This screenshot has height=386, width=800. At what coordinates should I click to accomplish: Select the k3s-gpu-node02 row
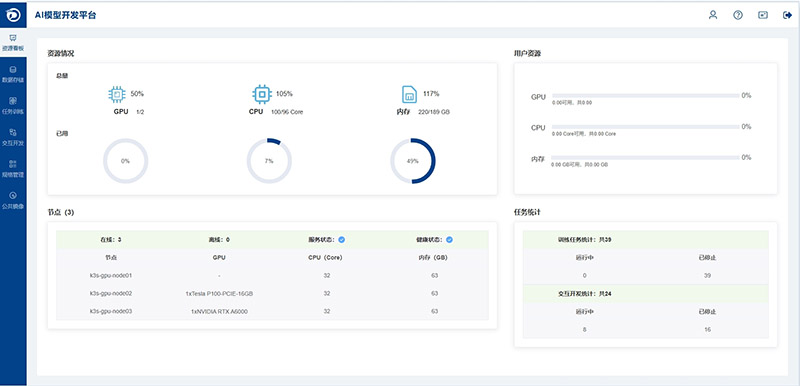pyautogui.click(x=272, y=293)
